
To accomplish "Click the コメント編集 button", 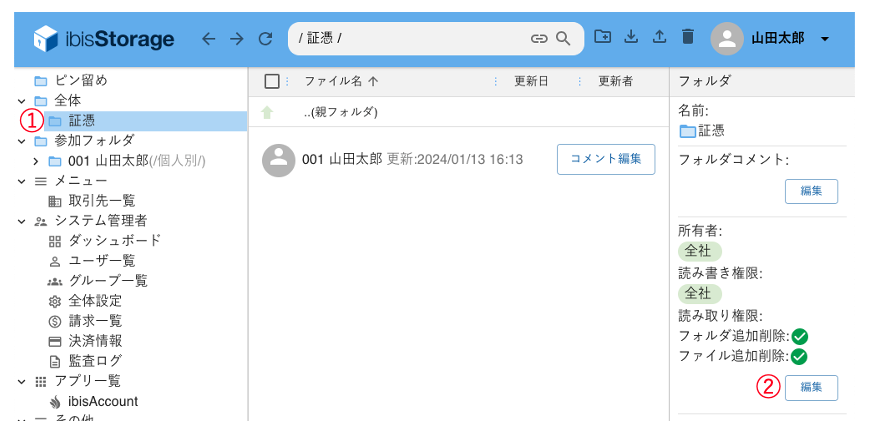I will tap(605, 160).
